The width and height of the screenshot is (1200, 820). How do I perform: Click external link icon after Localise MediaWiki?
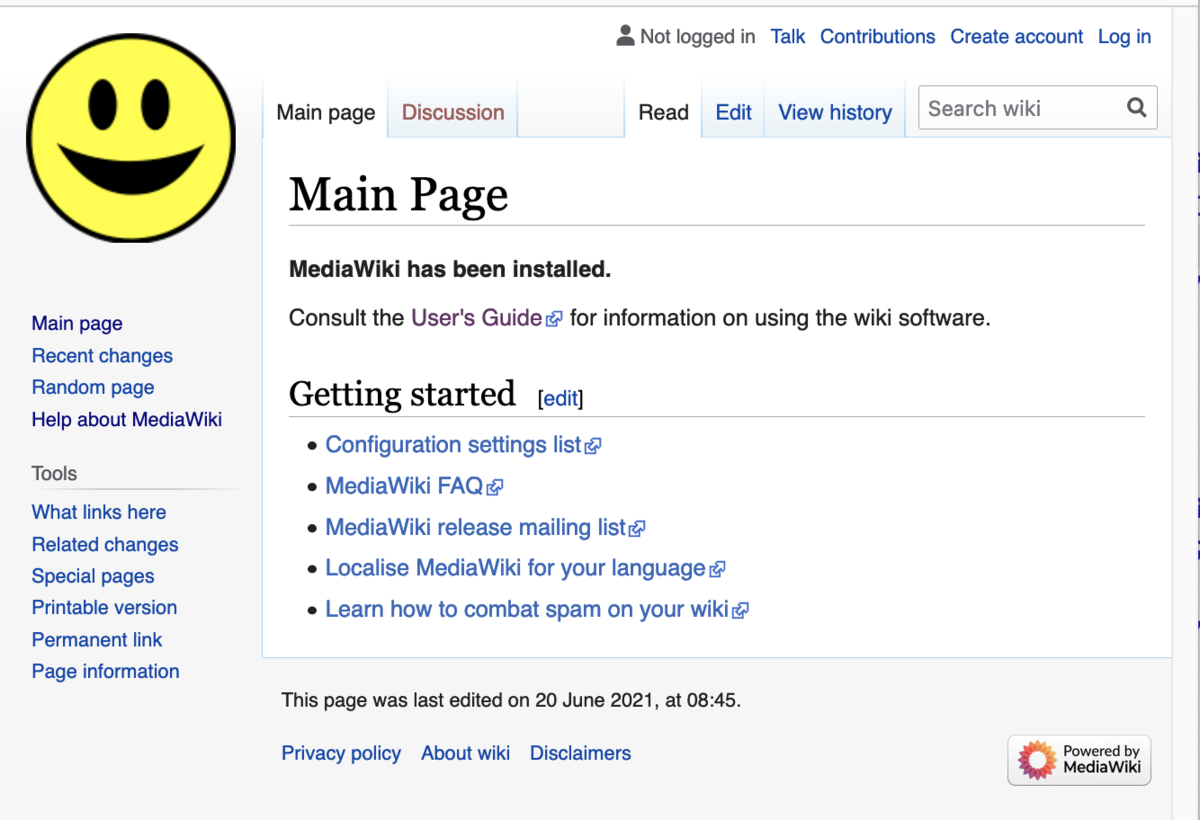[717, 569]
